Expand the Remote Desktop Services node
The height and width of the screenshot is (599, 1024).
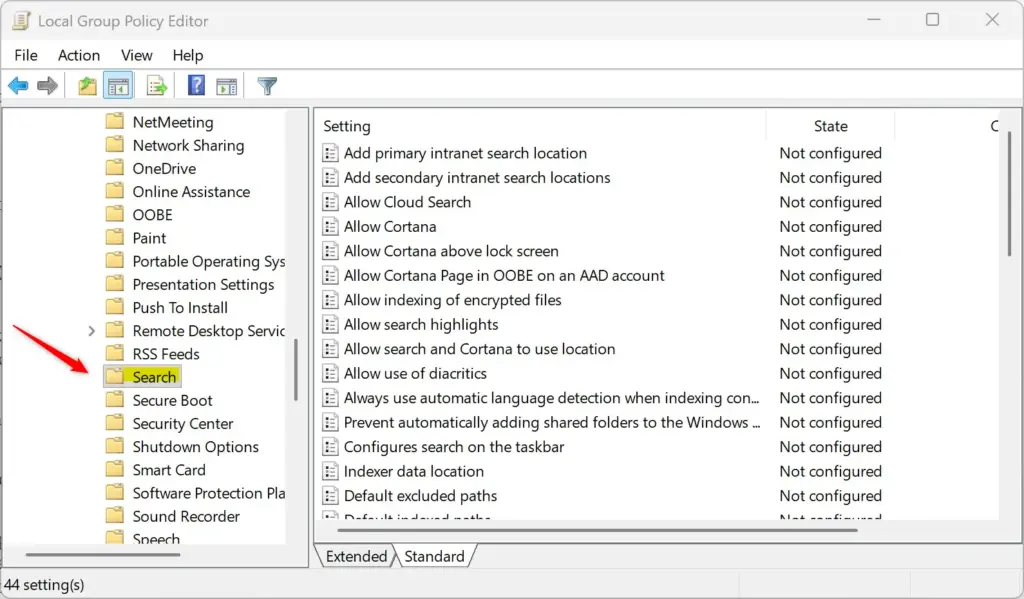[x=91, y=331]
